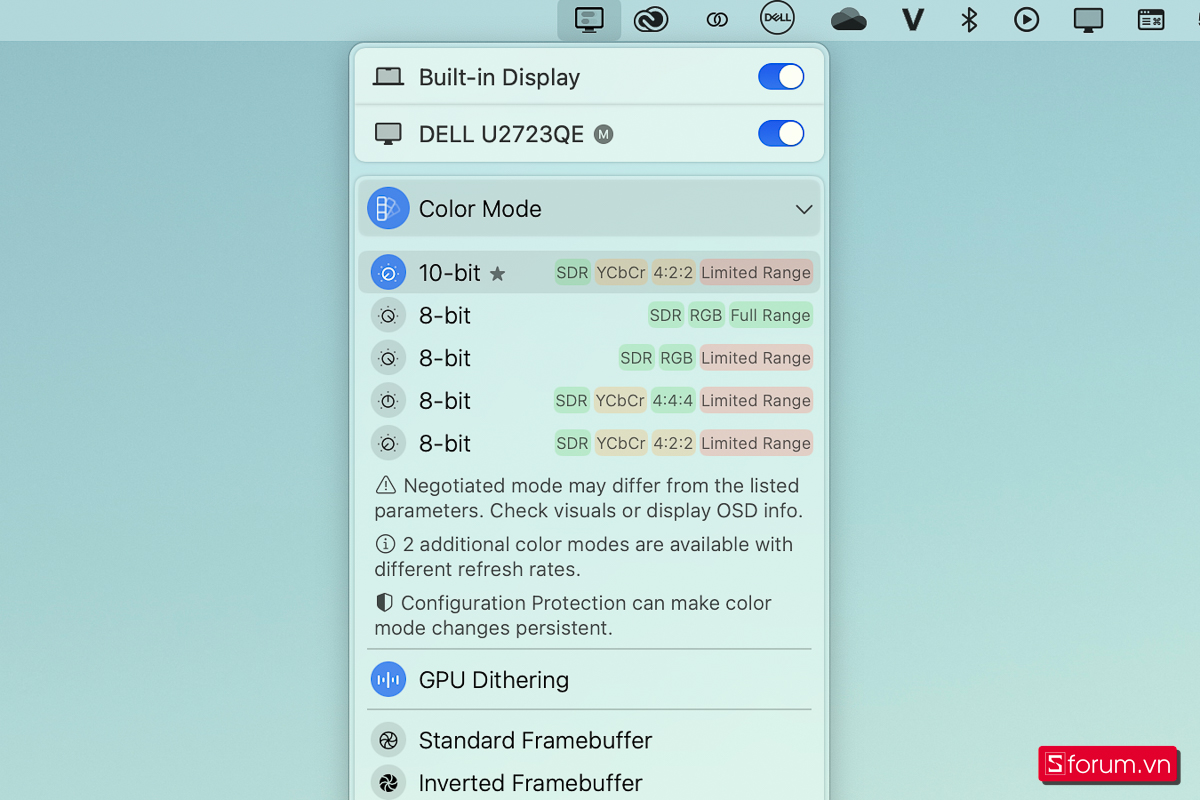This screenshot has height=800, width=1200.
Task: Select 8-bit YCbCr 4:2:2 Limited Range mode
Action: [x=589, y=443]
